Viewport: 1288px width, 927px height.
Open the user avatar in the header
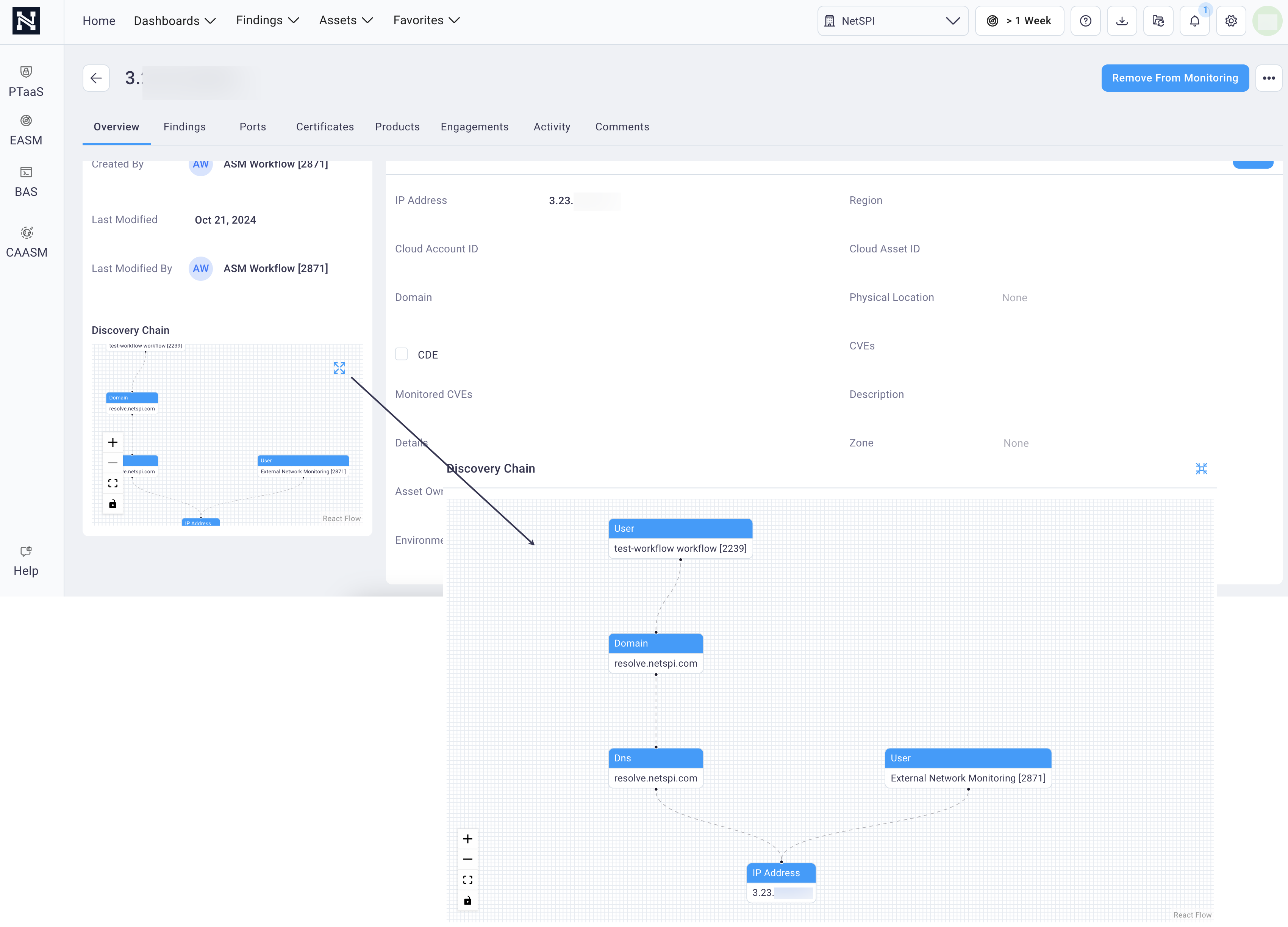point(1268,21)
